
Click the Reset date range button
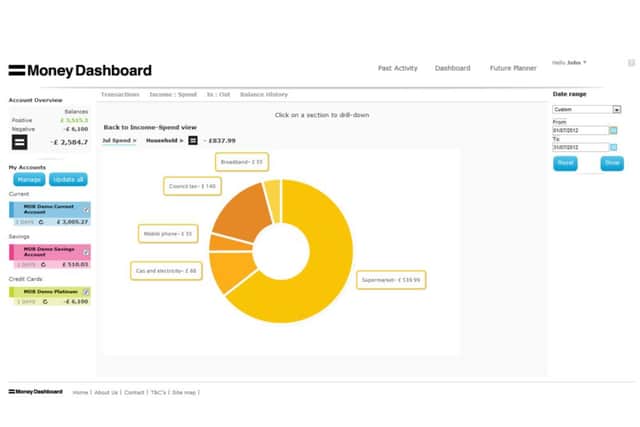pos(565,163)
